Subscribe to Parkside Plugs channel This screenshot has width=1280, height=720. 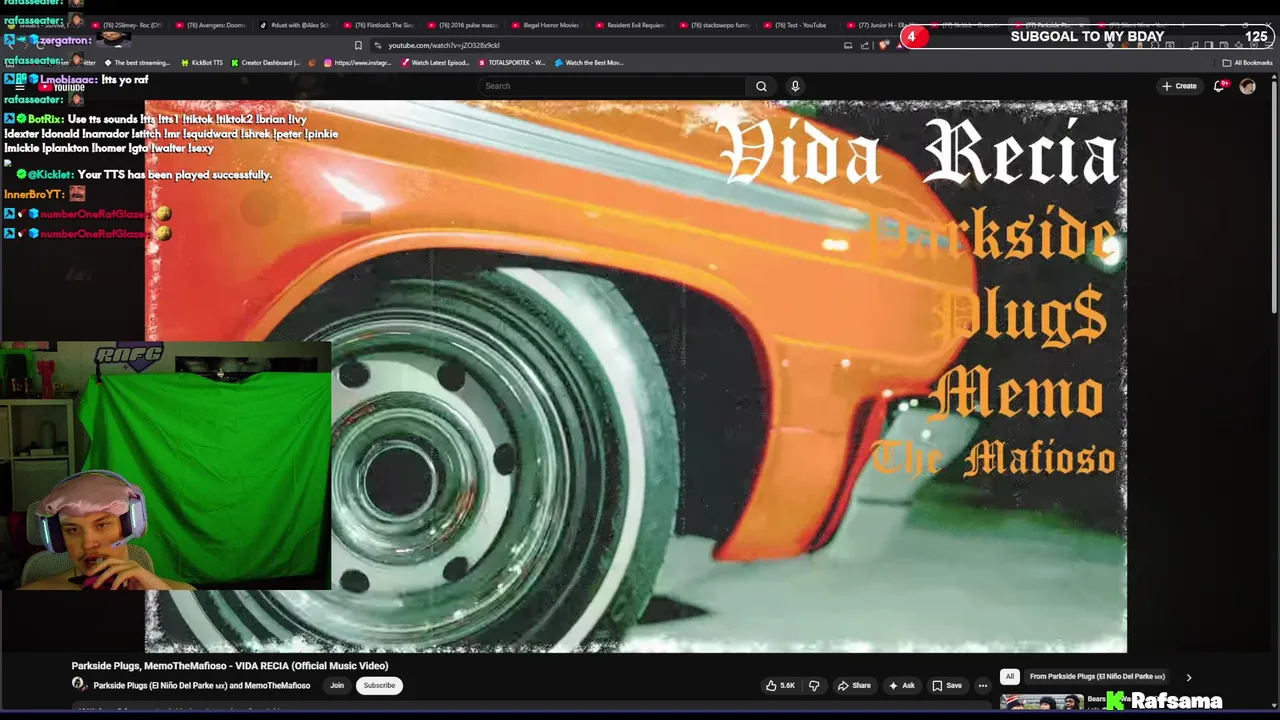(379, 685)
